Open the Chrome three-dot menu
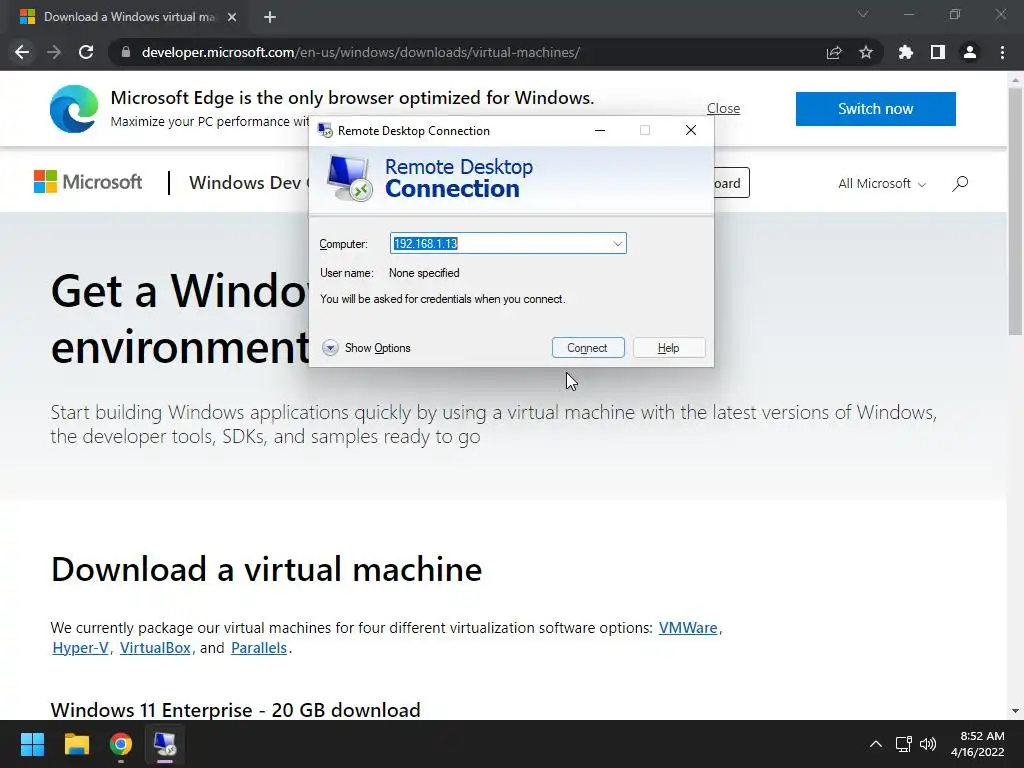 (1002, 52)
